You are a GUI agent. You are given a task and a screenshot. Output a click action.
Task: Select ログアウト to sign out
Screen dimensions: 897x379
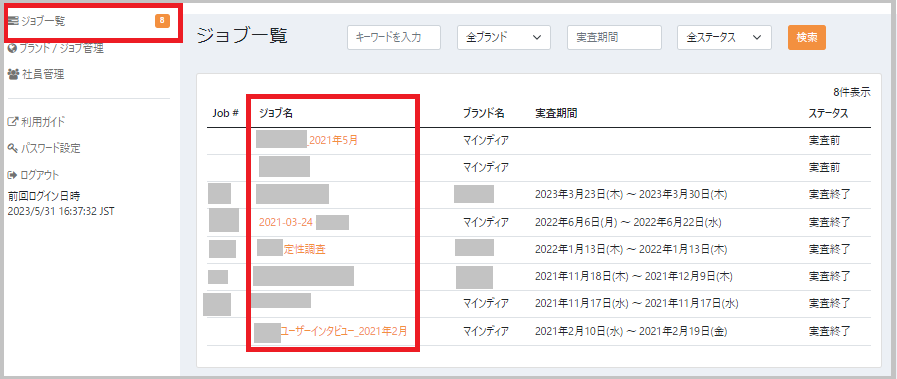40,175
